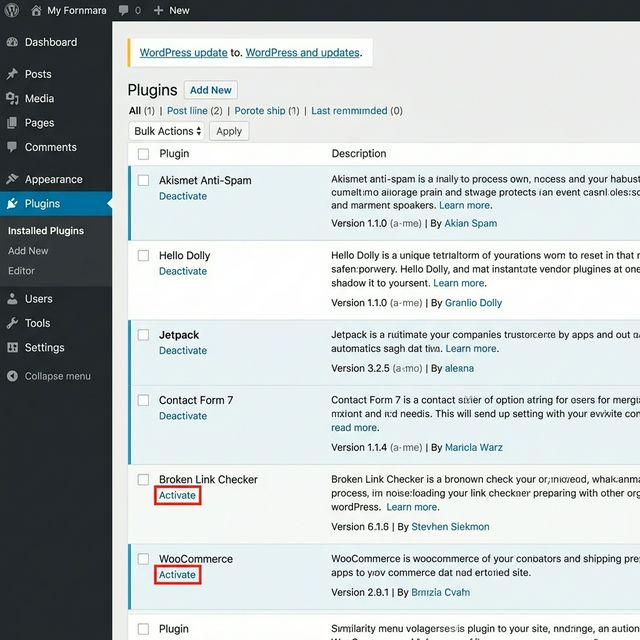
Task: Click the comments bubble icon in admin bar
Action: tap(123, 10)
